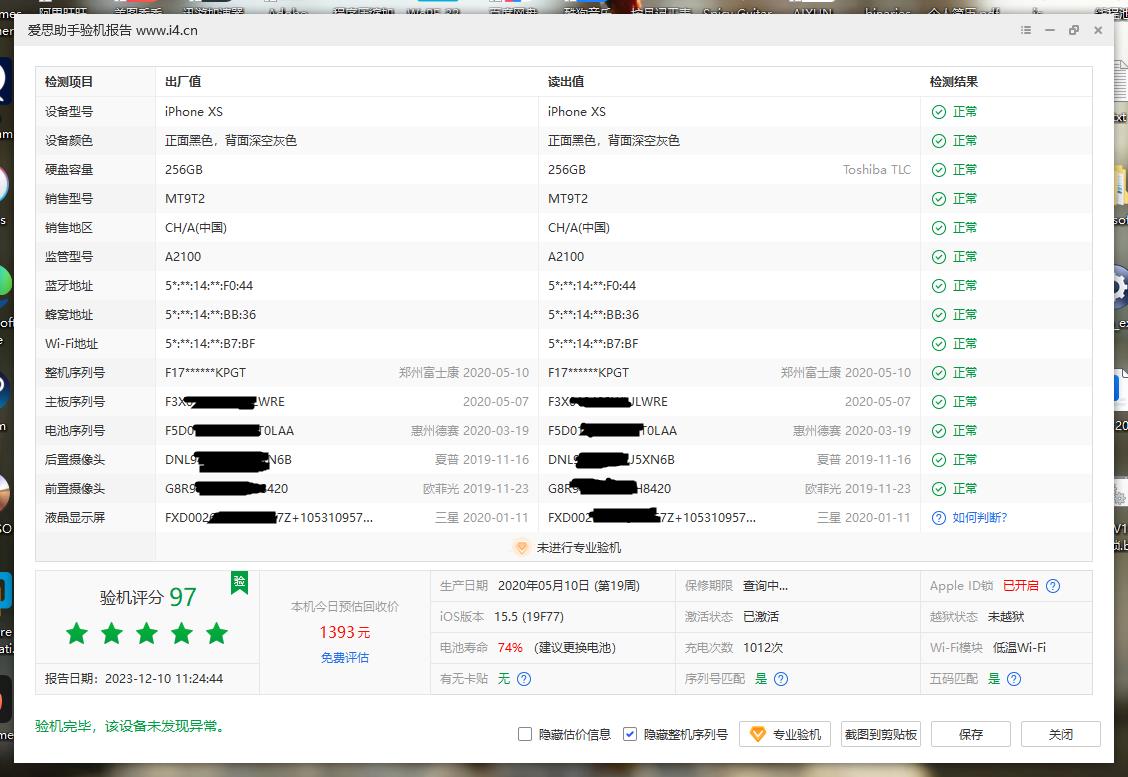Click the 检测结果 column header
This screenshot has height=777, width=1128.
954,82
